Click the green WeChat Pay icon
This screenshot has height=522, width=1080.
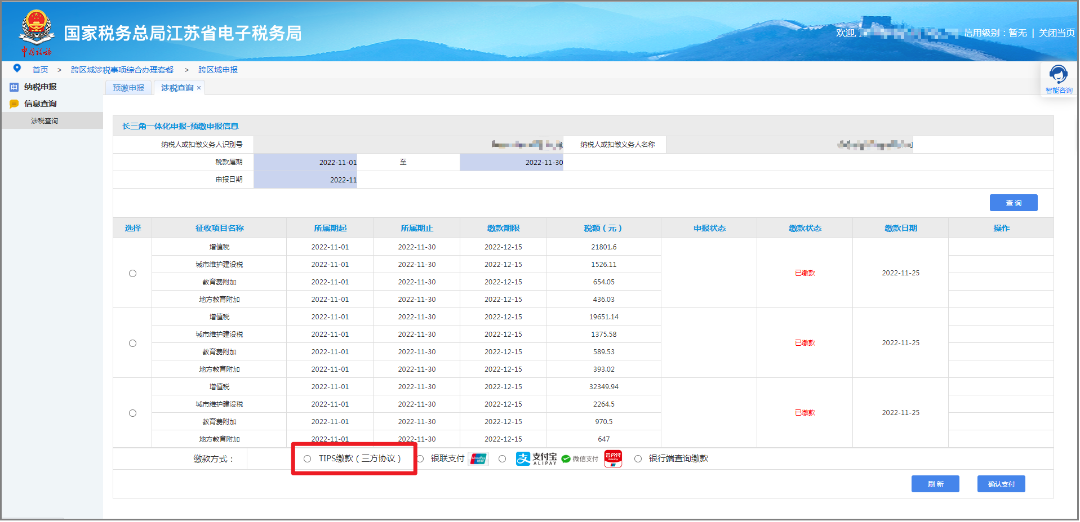coord(566,459)
